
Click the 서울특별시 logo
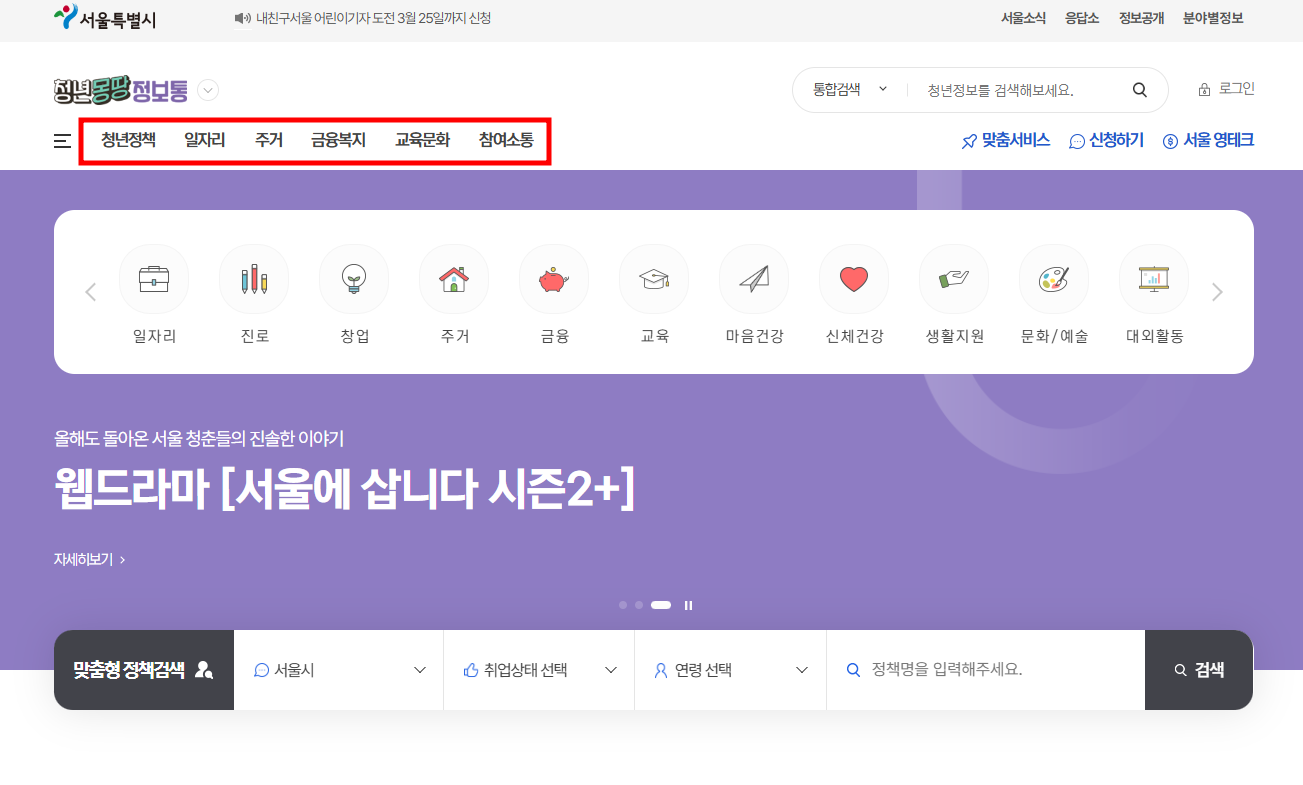tap(105, 18)
